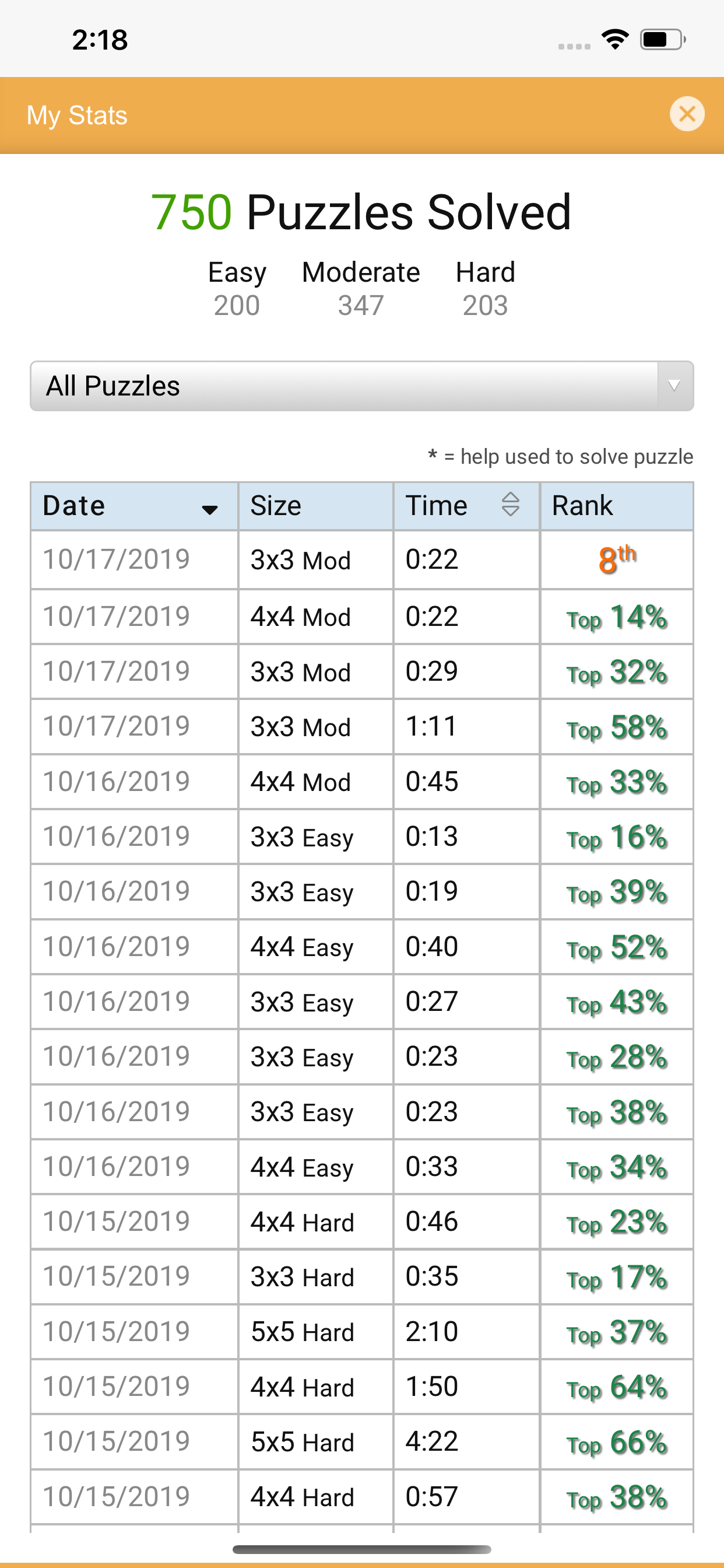Tap the Top 66% rank badge

(617, 1442)
